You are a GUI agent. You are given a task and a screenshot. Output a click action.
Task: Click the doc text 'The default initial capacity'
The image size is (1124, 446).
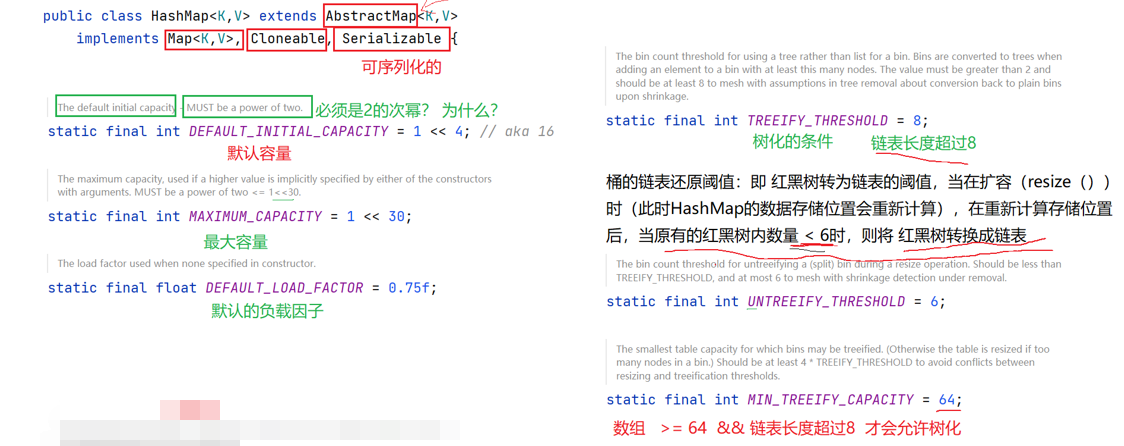pyautogui.click(x=116, y=108)
